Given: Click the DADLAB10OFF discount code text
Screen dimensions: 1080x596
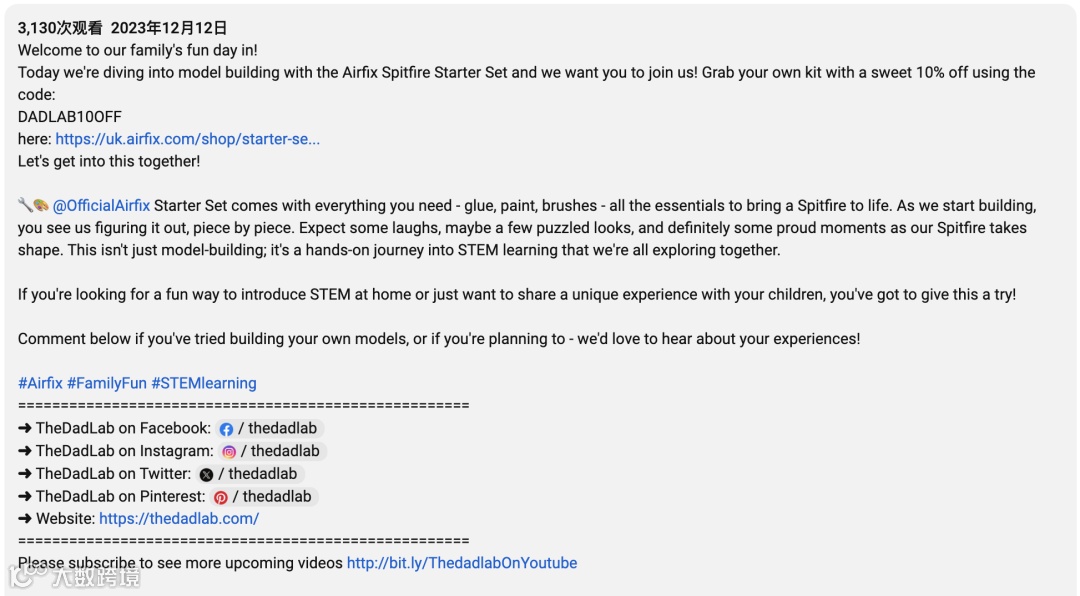Looking at the screenshot, I should [70, 117].
